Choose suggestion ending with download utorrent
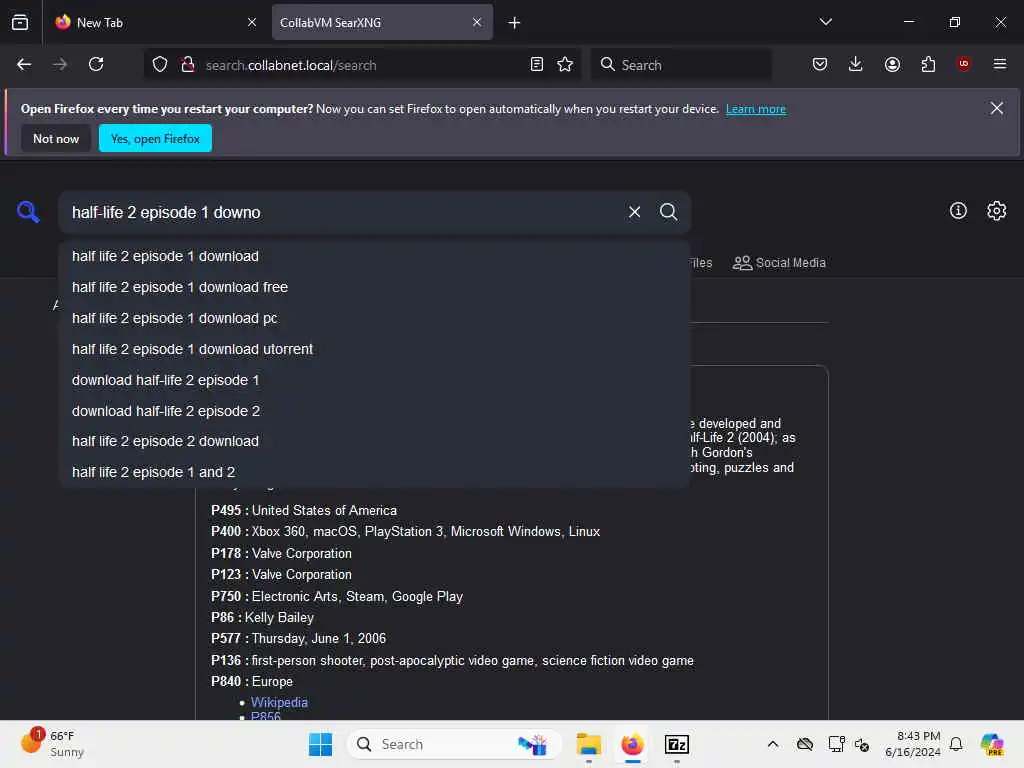The width and height of the screenshot is (1024, 768). click(x=374, y=349)
